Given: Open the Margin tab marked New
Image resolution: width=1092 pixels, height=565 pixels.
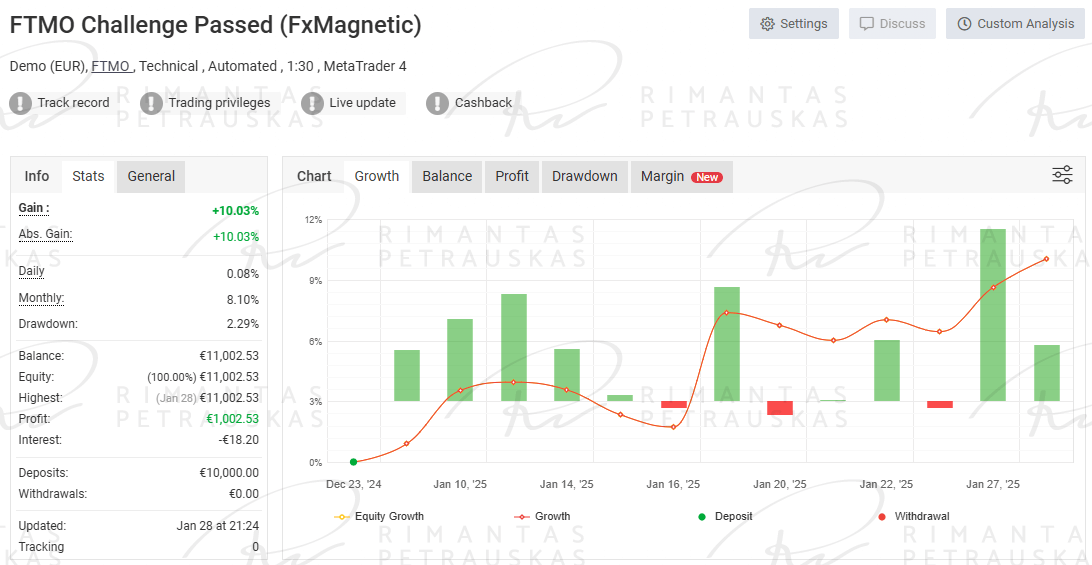Looking at the screenshot, I should pyautogui.click(x=682, y=176).
